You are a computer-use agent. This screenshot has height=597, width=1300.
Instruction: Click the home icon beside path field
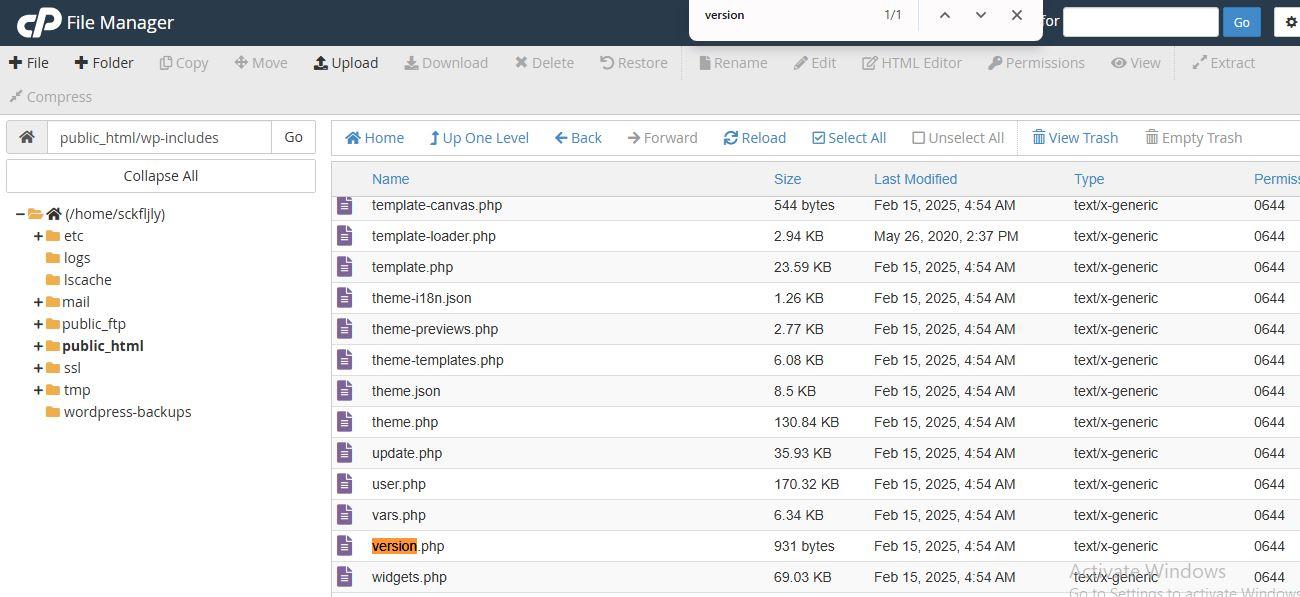point(27,137)
